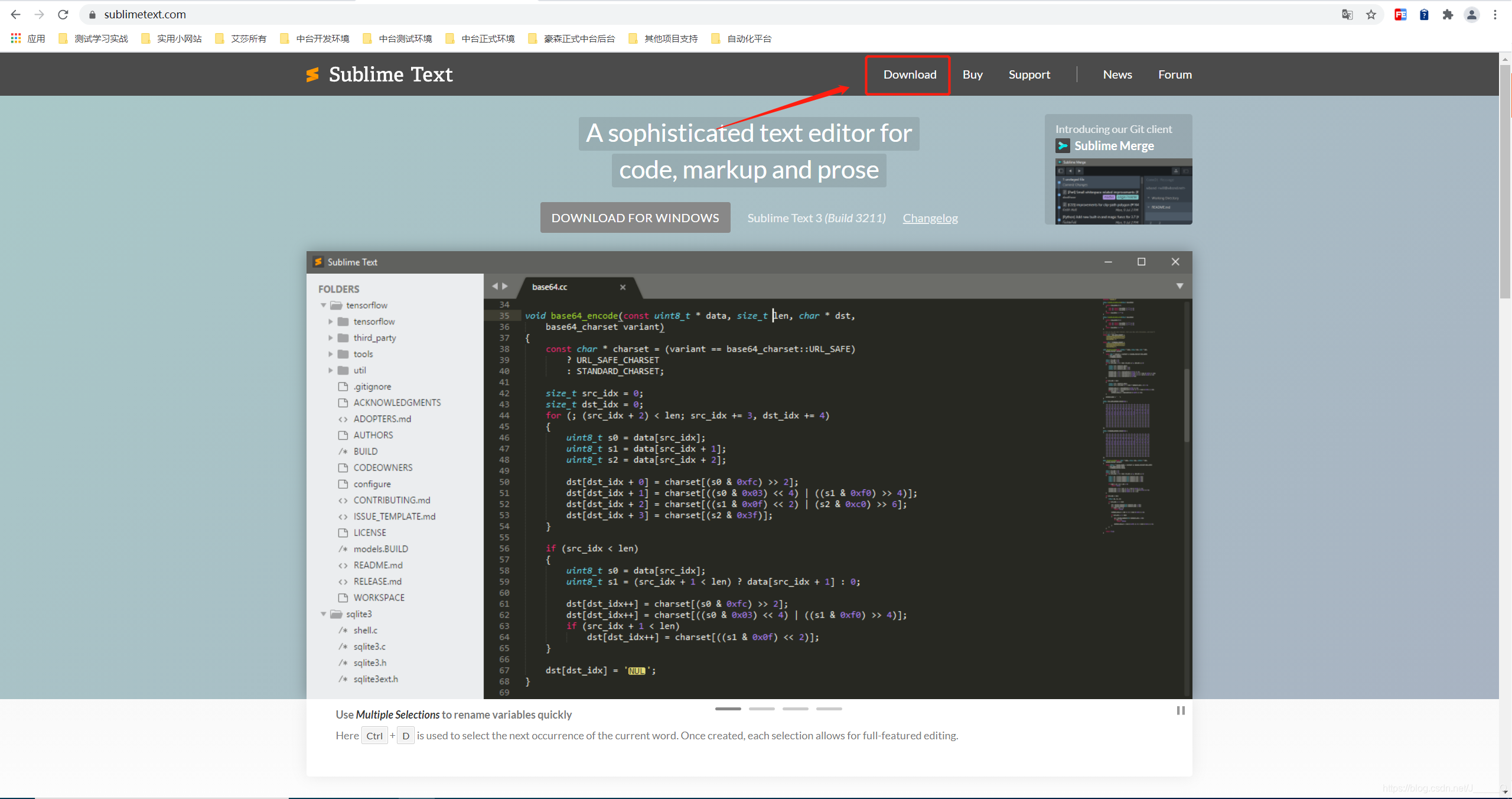Screen dimensions: 1512x799
Task: Open the 豪森正式中台后台 bookmark folder
Action: [x=572, y=38]
